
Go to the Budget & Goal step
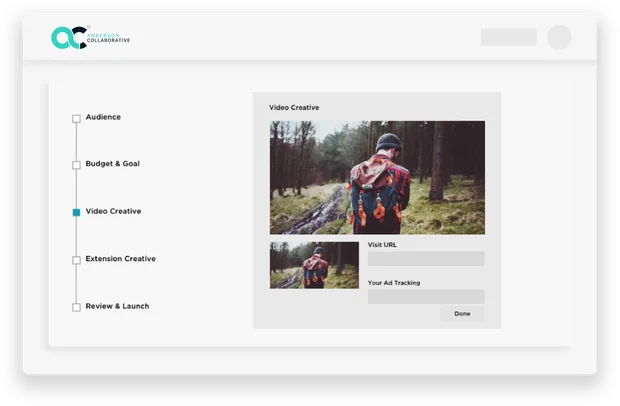point(113,164)
